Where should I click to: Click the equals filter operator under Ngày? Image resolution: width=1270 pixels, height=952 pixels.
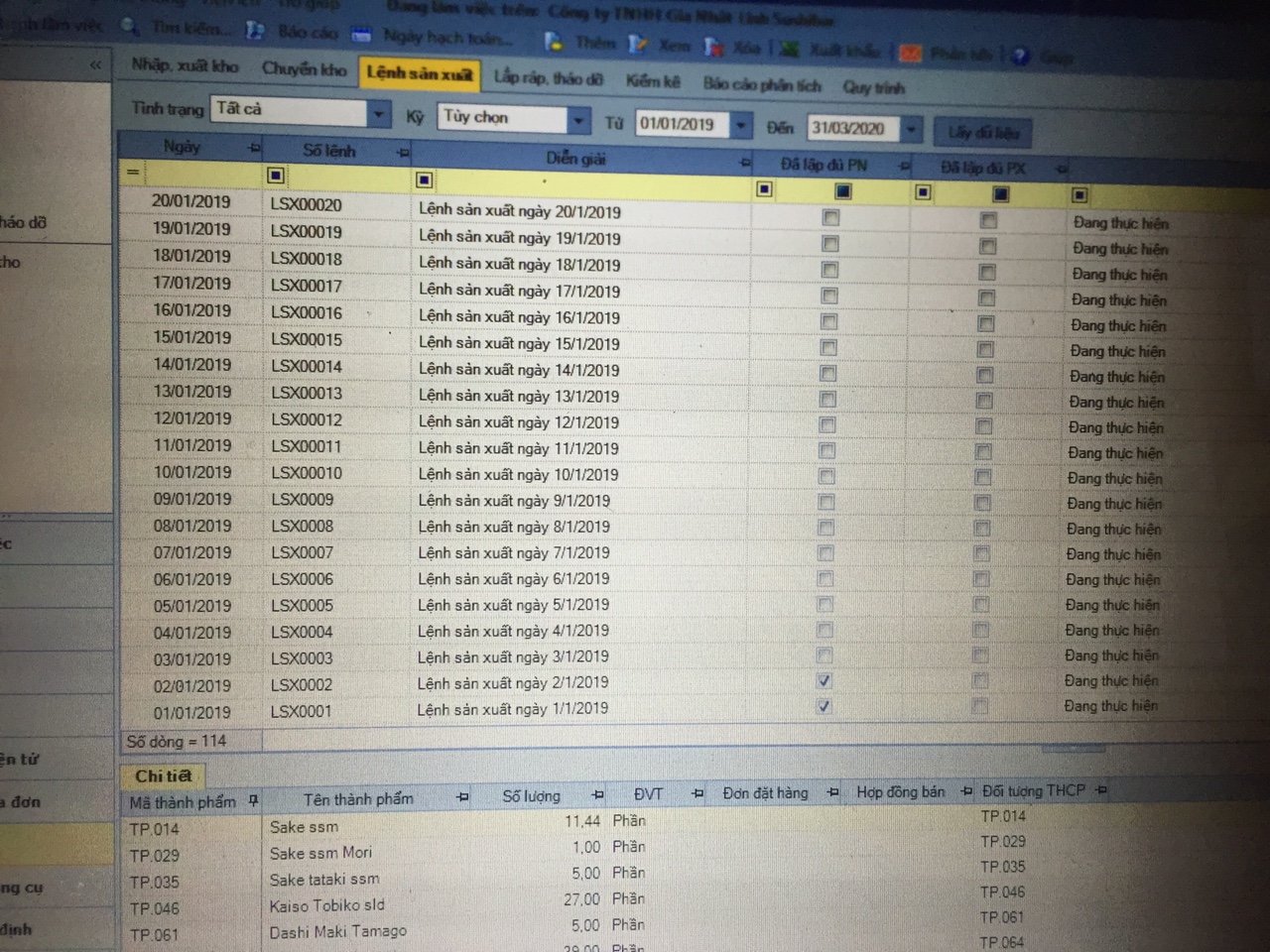click(133, 173)
